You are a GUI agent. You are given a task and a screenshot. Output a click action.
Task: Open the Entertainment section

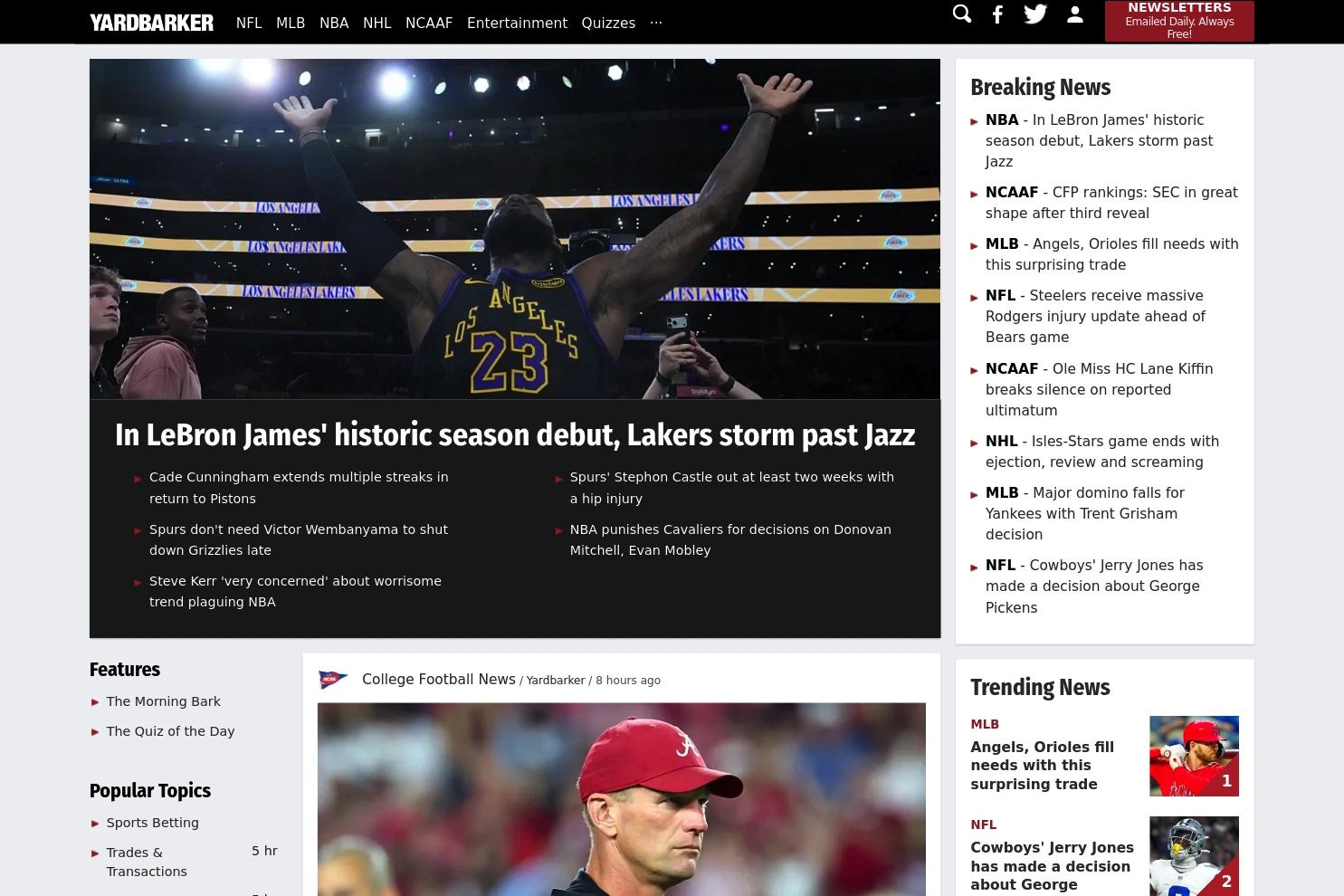pos(517,23)
